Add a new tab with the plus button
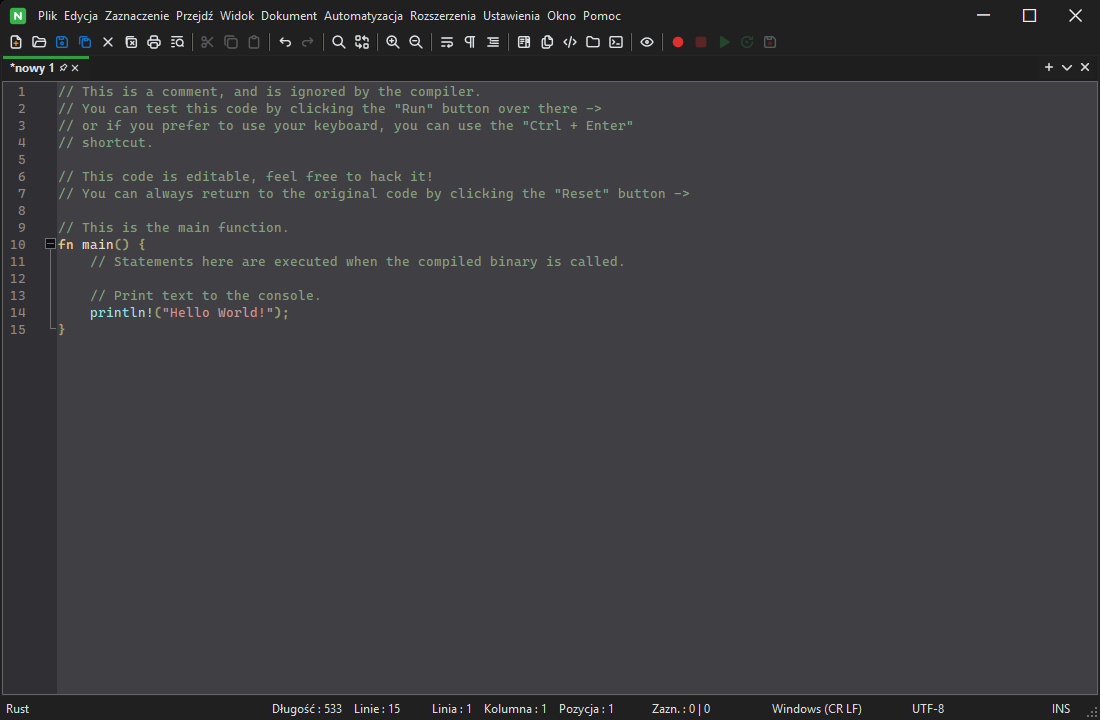Screen dimensions: 1100x720 [1049, 67]
